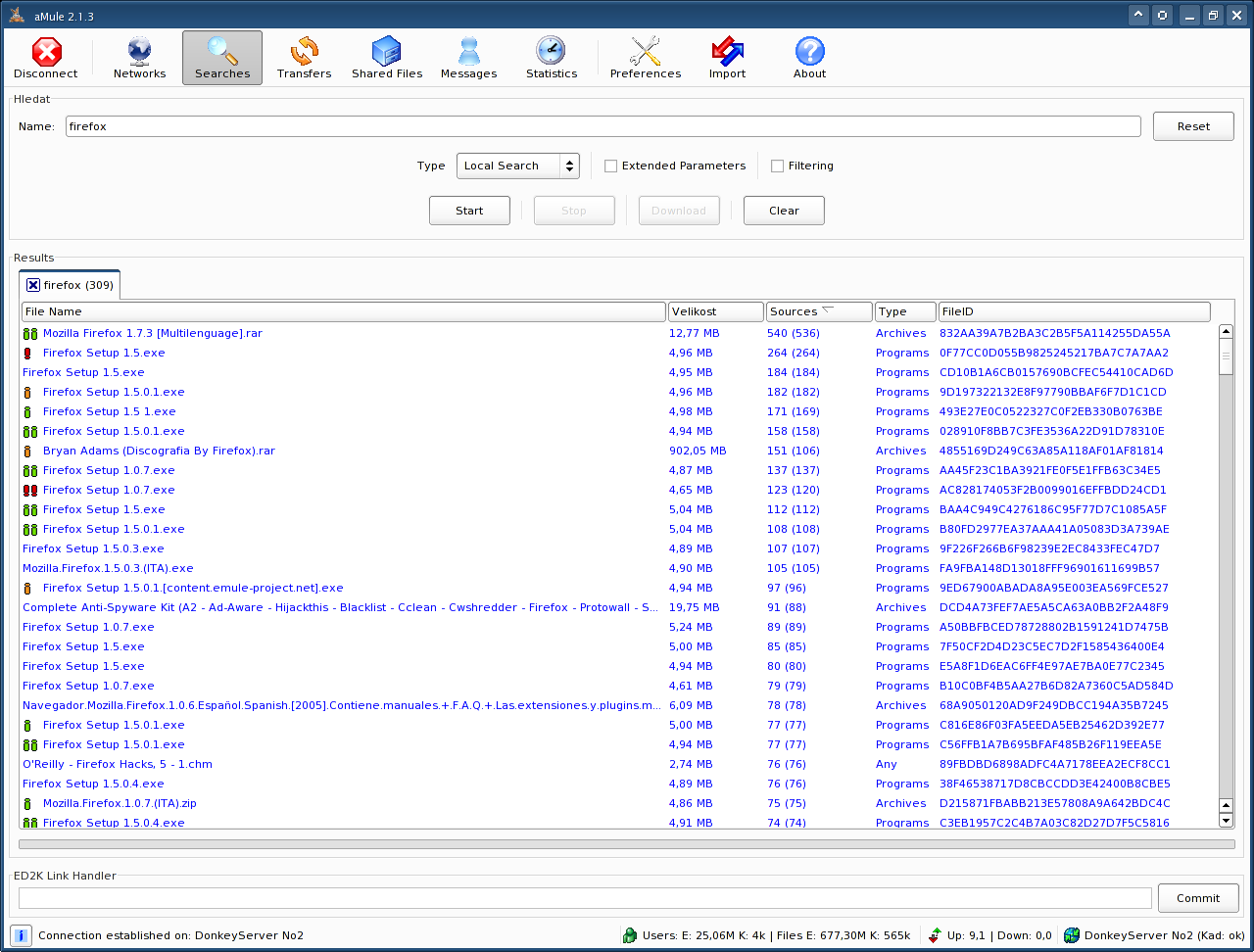1254x952 pixels.
Task: Click the DonkeyServer No2 (Kad: ok) status text
Action: point(1165,935)
